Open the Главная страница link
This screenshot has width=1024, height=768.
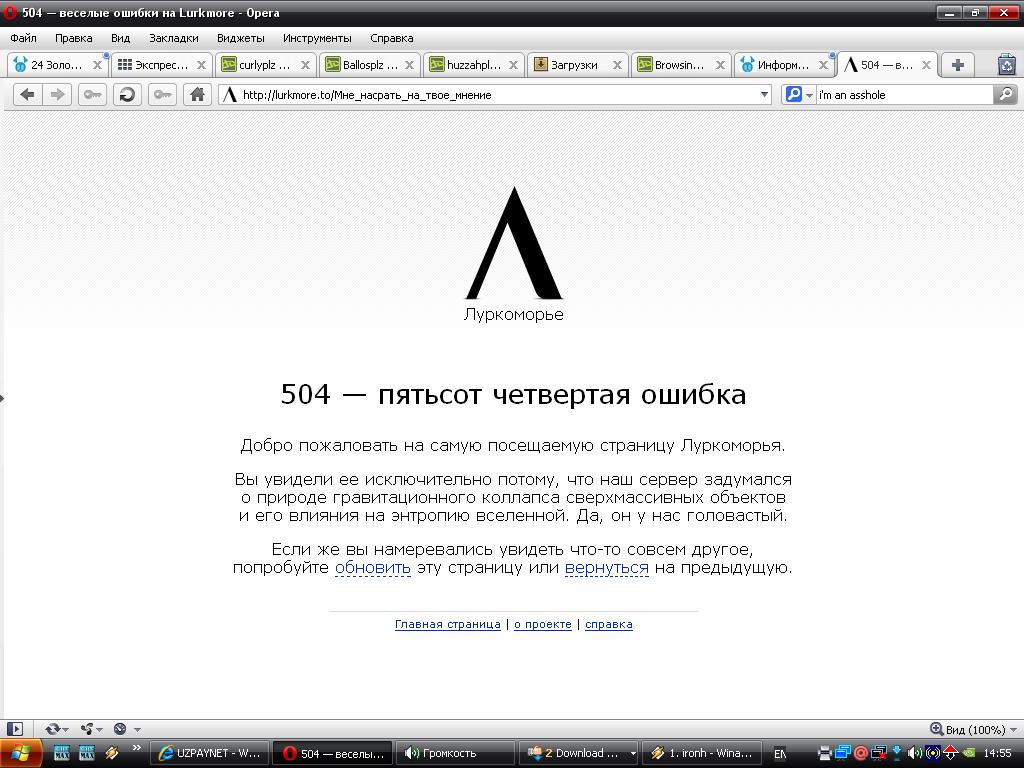[448, 624]
